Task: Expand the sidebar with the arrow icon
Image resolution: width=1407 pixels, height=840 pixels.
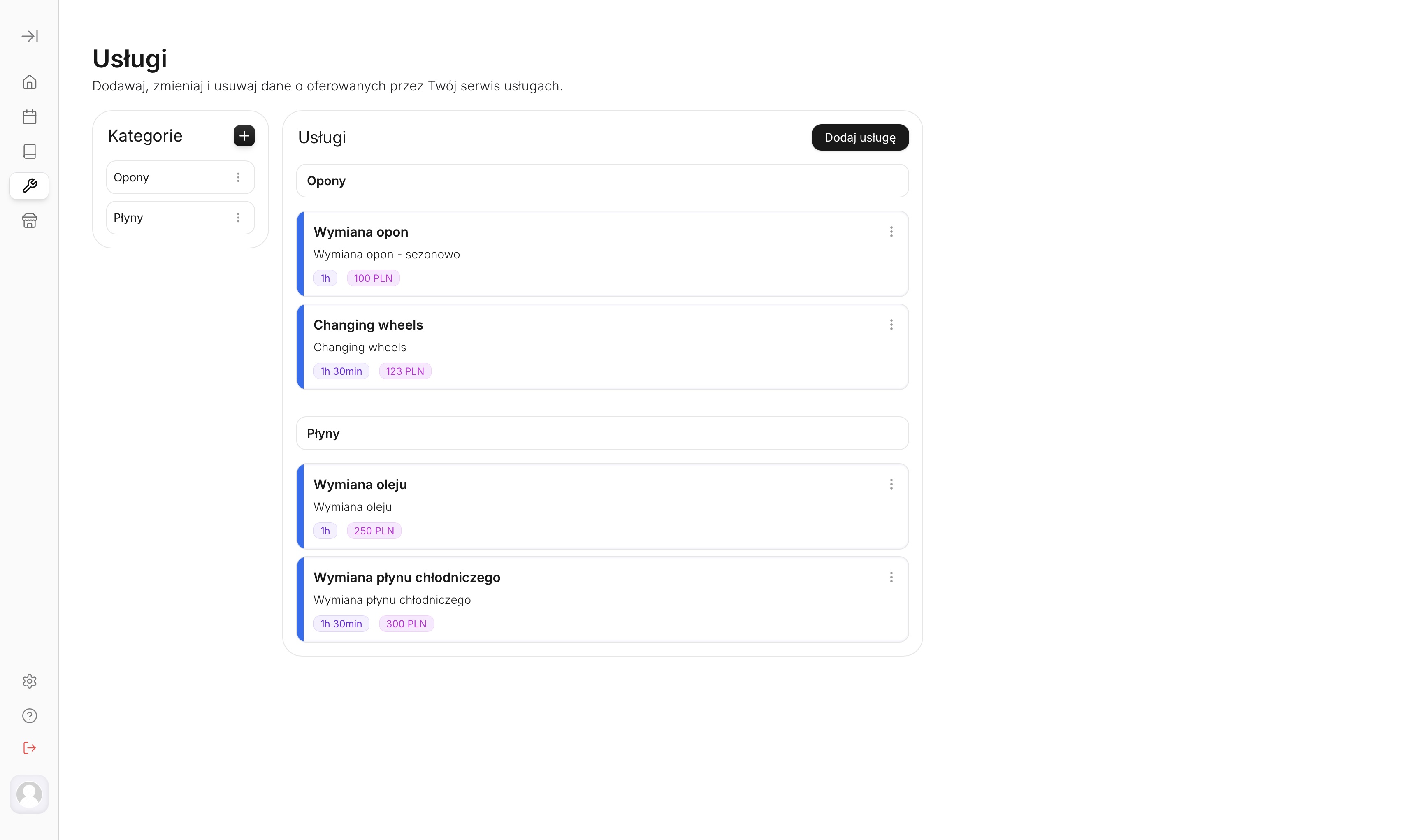Action: [30, 36]
